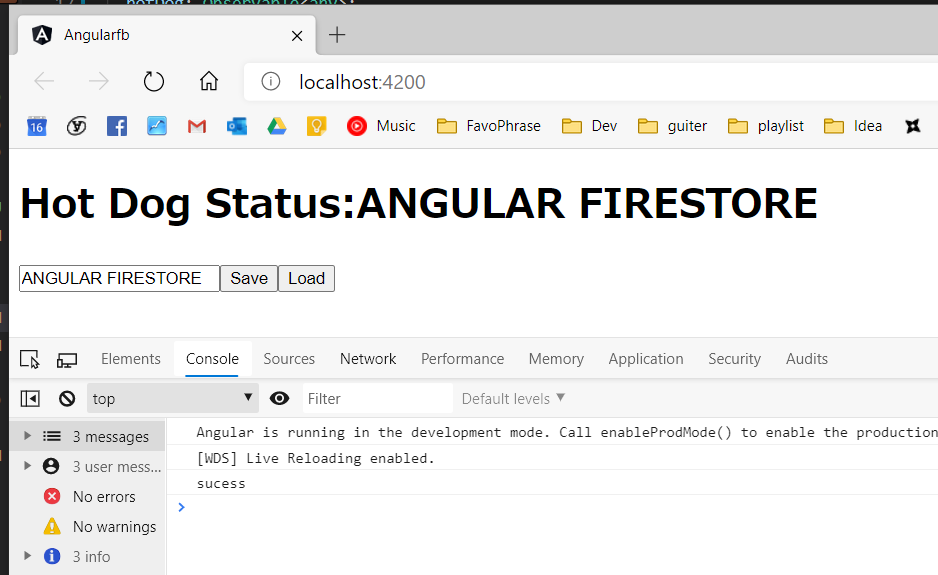Open the Gmail bookmark icon
The width and height of the screenshot is (938, 575).
click(x=196, y=126)
